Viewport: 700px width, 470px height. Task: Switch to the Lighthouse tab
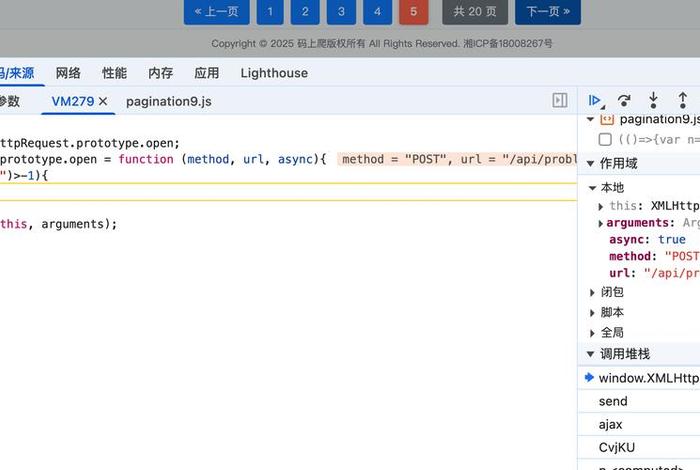274,73
